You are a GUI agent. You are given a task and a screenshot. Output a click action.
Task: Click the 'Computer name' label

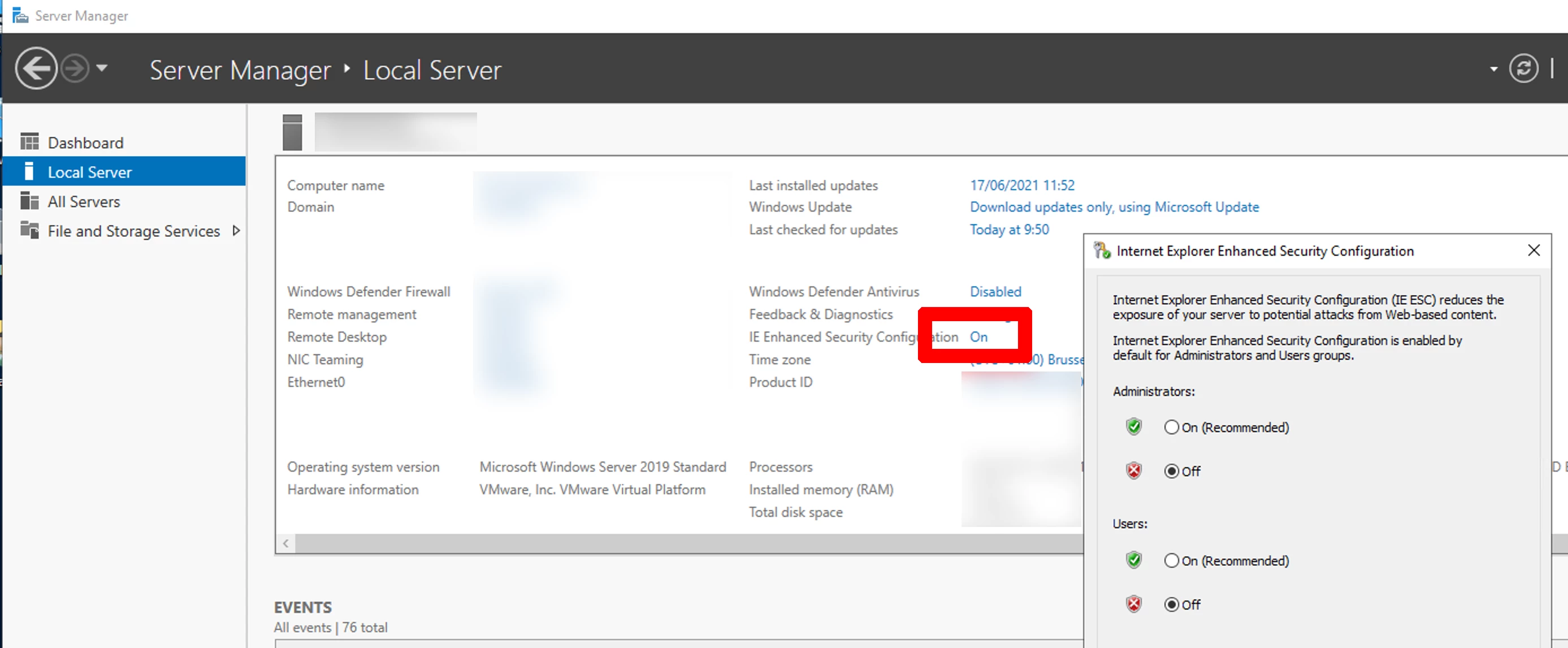click(x=335, y=185)
